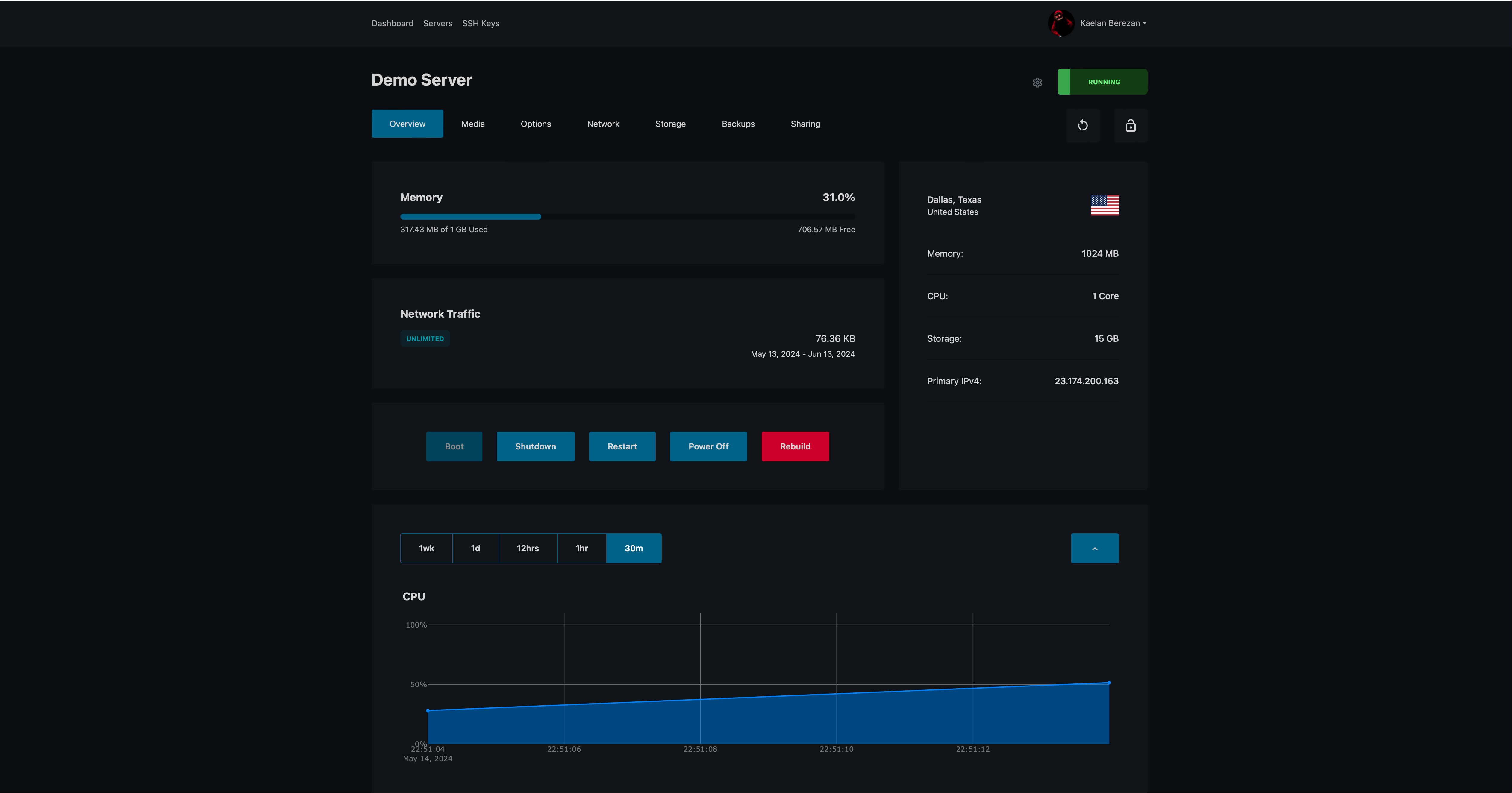The width and height of the screenshot is (1512, 793).
Task: Click the Network Traffic heading
Action: (x=440, y=315)
